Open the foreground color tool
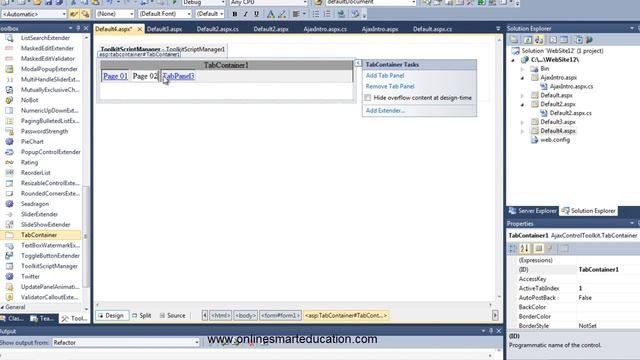Image resolution: width=640 pixels, height=360 pixels. (x=270, y=14)
